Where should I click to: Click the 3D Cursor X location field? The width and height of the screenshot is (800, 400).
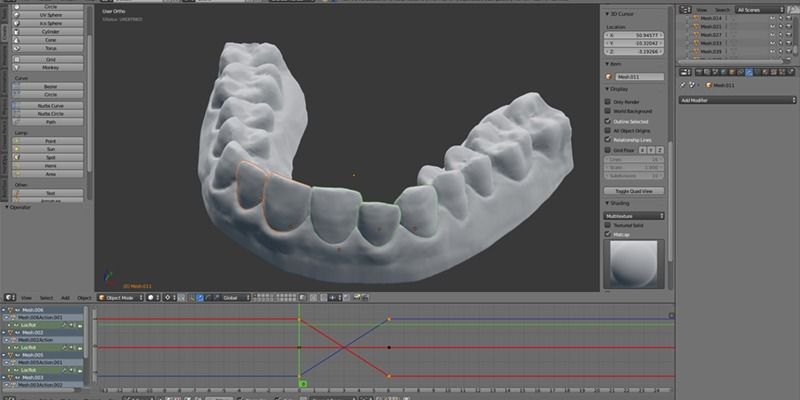634,36
